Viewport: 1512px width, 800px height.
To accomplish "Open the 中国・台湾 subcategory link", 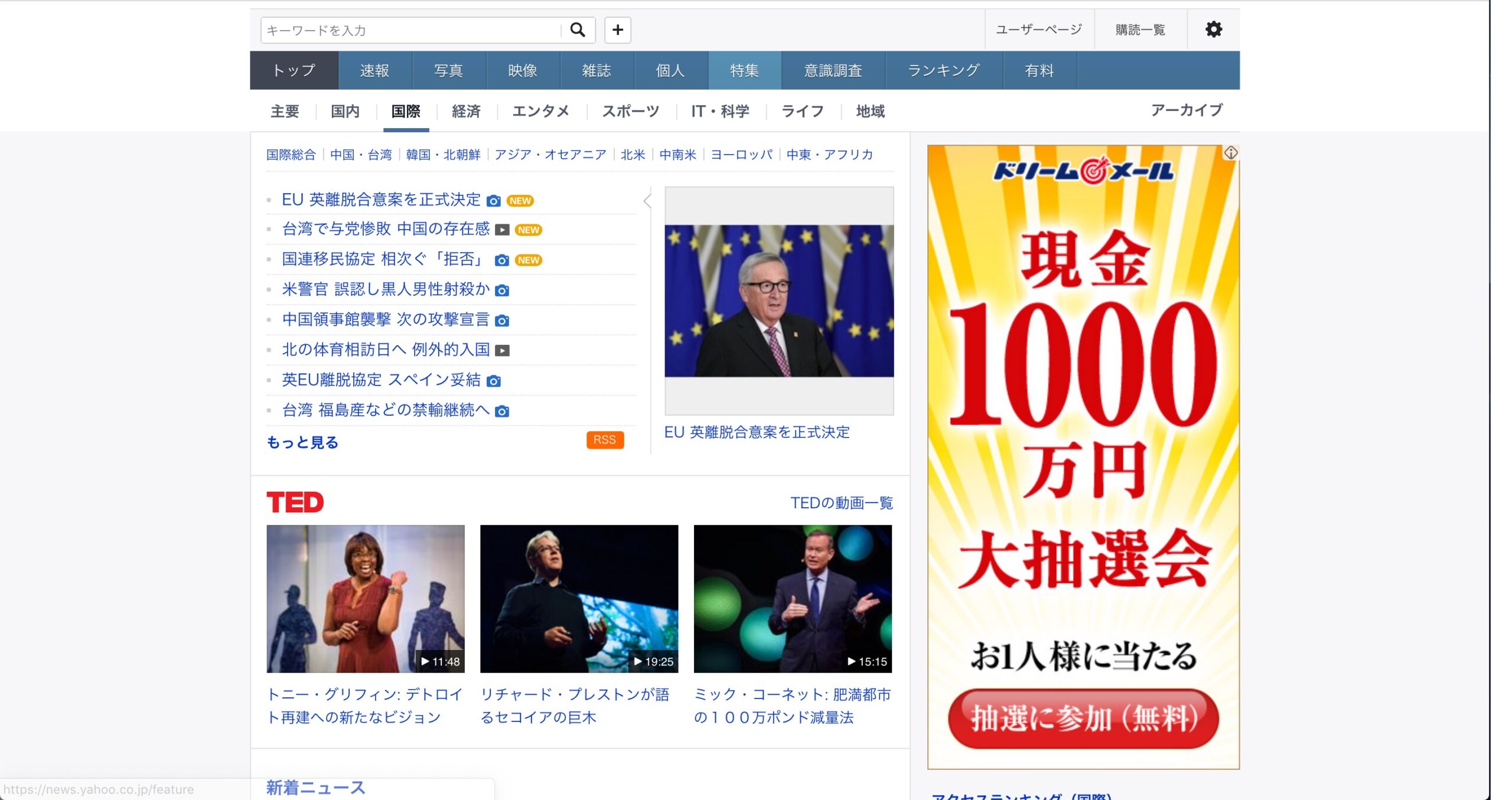I will [361, 155].
